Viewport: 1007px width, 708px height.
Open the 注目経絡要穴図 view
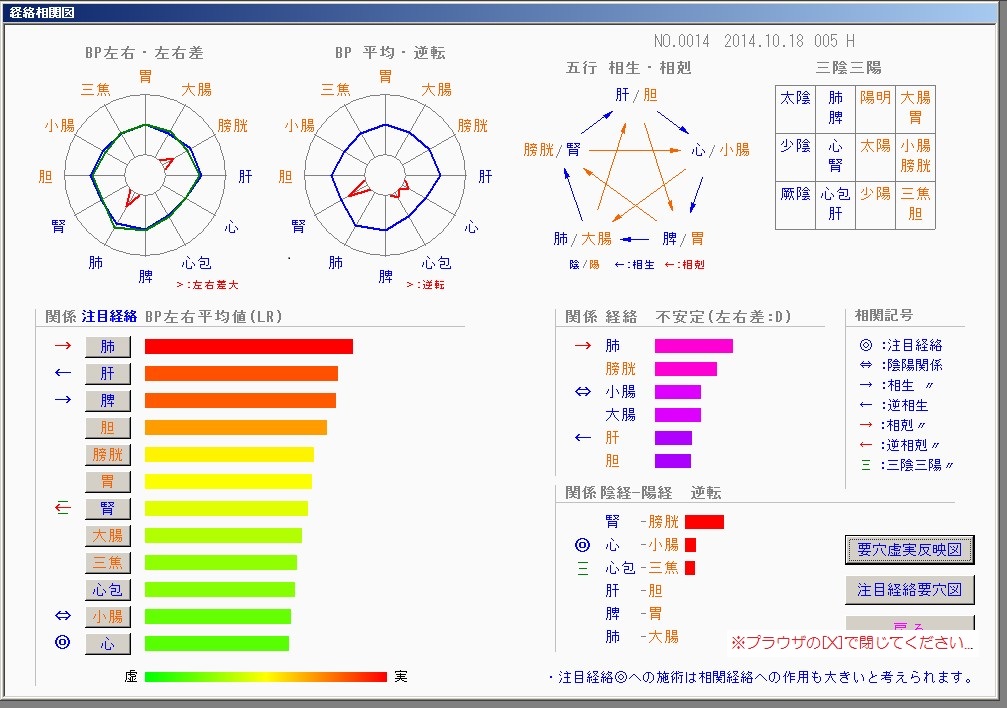pos(909,590)
